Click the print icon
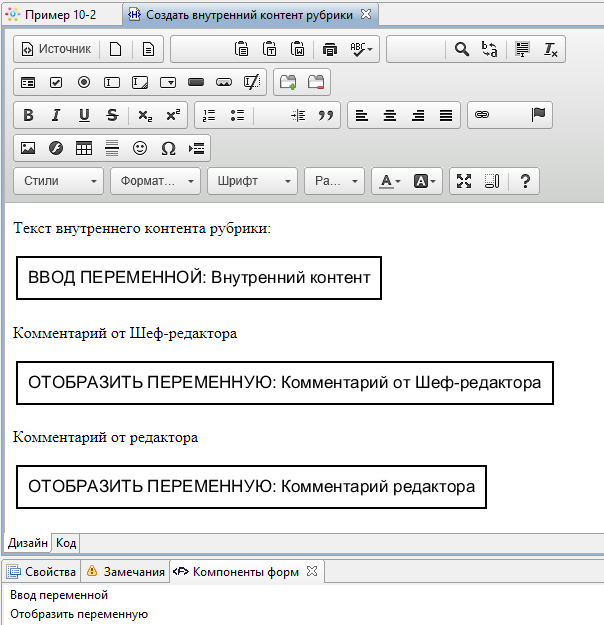This screenshot has height=625, width=604. point(330,49)
